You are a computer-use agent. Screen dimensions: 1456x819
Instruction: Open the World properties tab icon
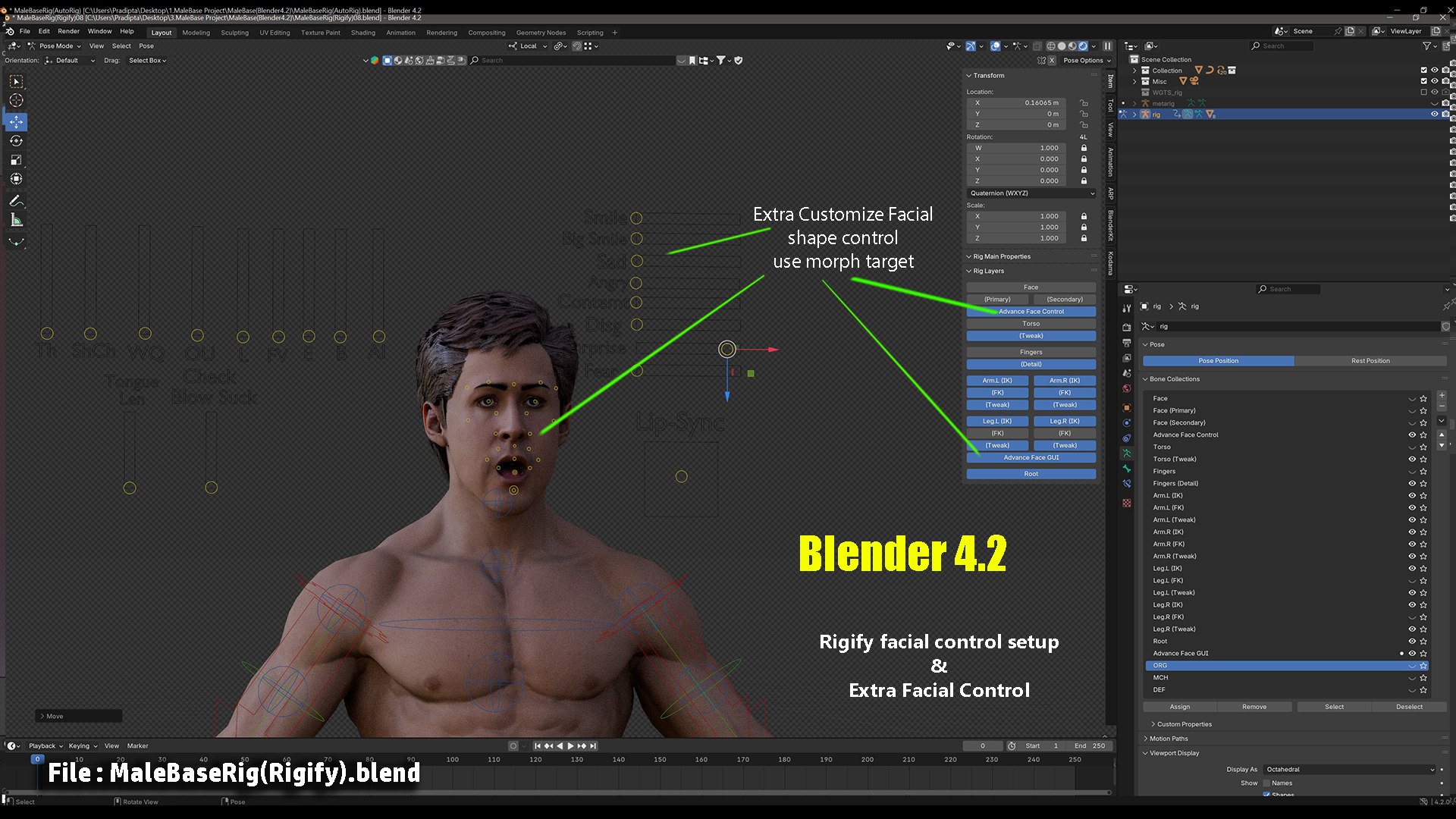1126,388
